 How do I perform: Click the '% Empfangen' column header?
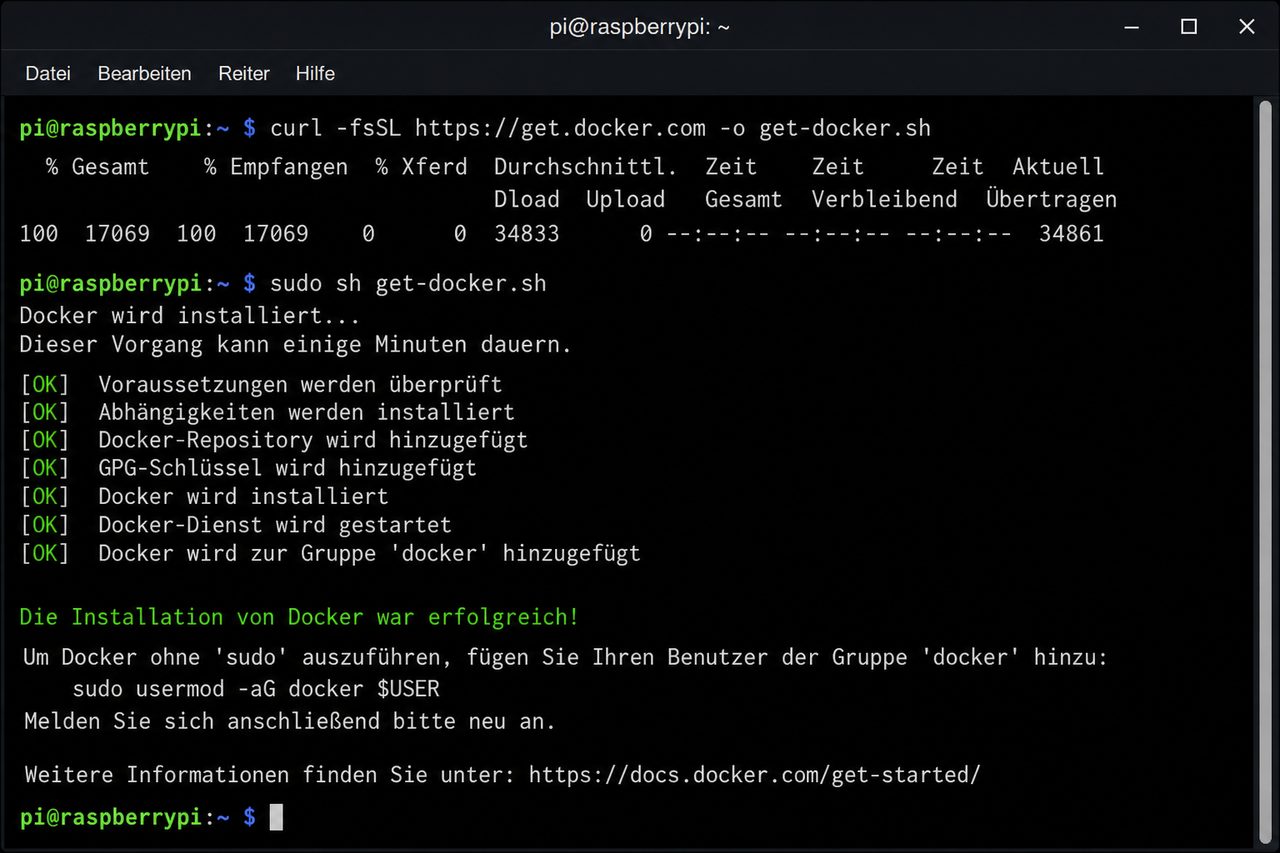276,166
